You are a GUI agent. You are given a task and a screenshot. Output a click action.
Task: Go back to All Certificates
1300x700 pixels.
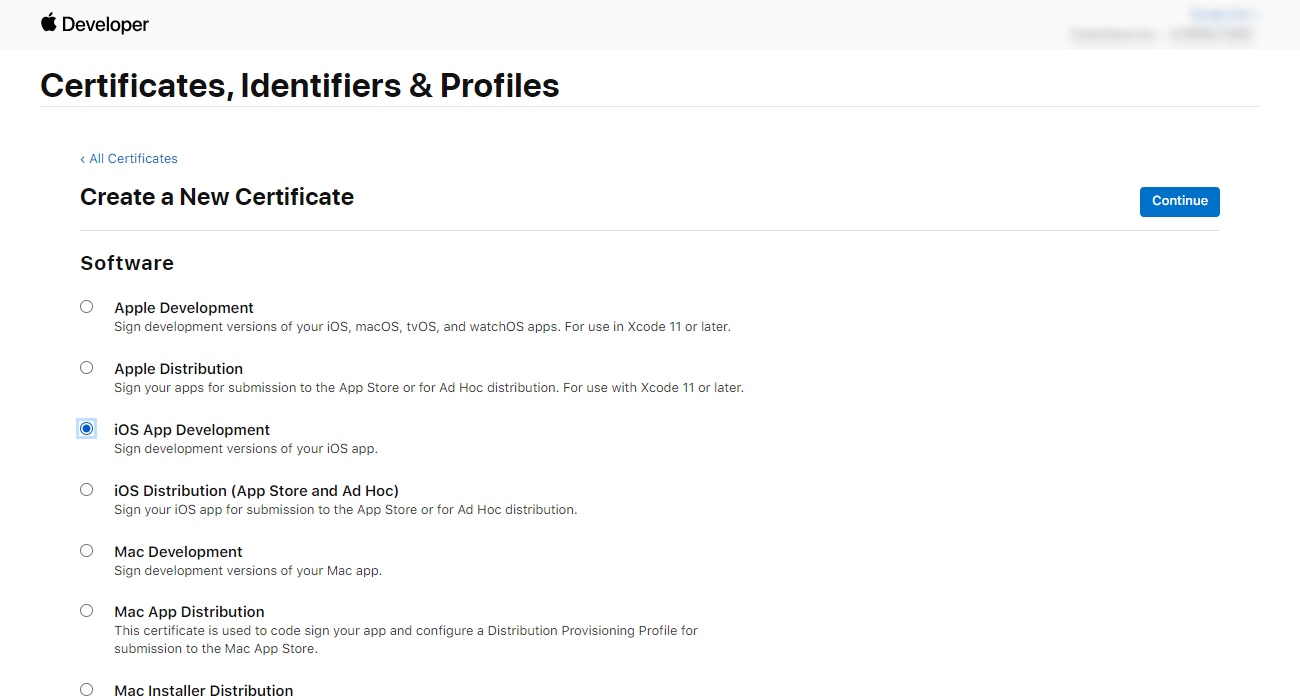(129, 159)
